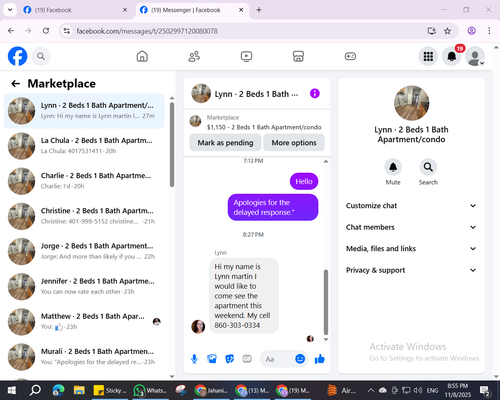500x400 pixels.
Task: Open the Marketplace storefront icon
Action: tap(298, 56)
